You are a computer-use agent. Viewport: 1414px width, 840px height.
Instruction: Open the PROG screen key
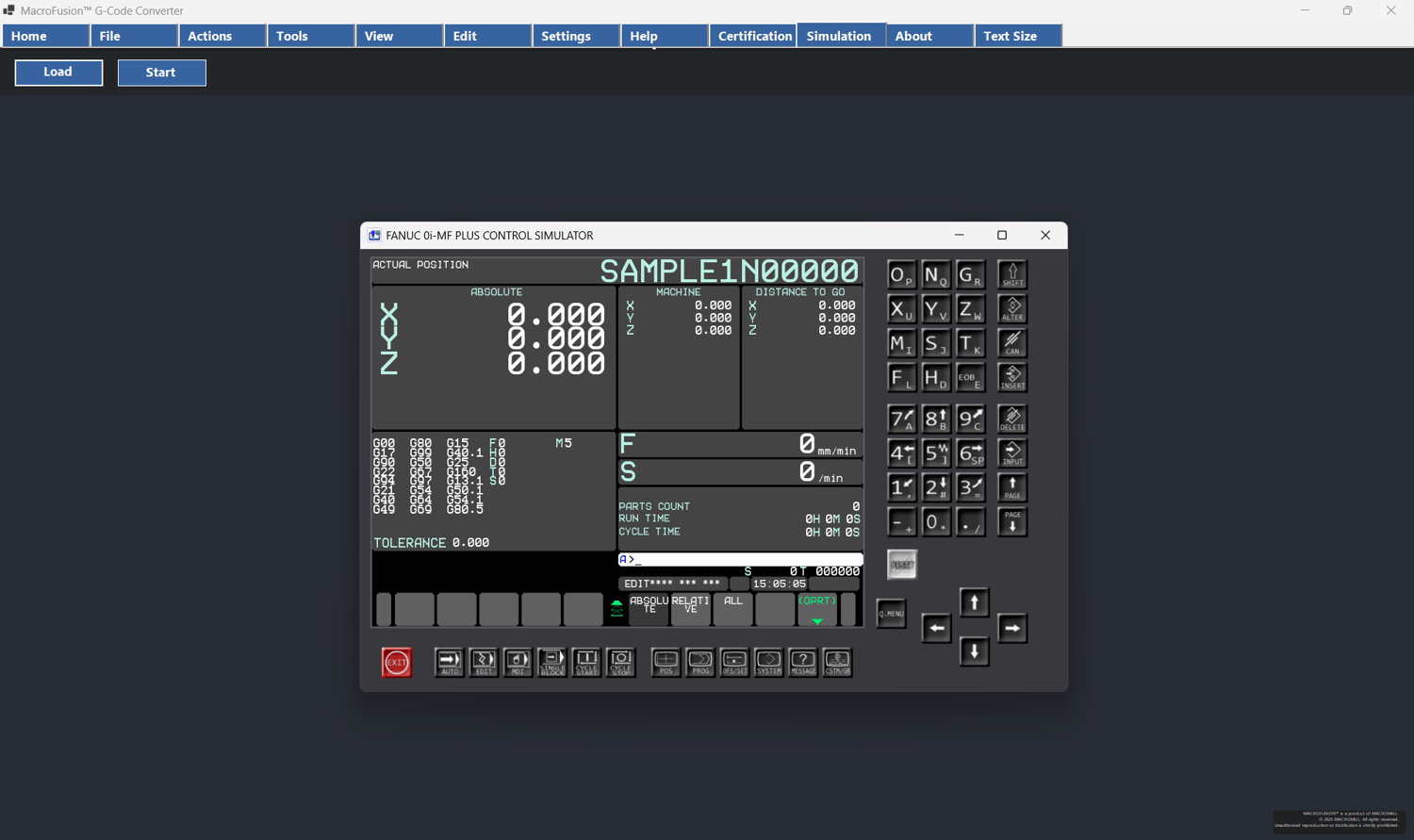(700, 662)
